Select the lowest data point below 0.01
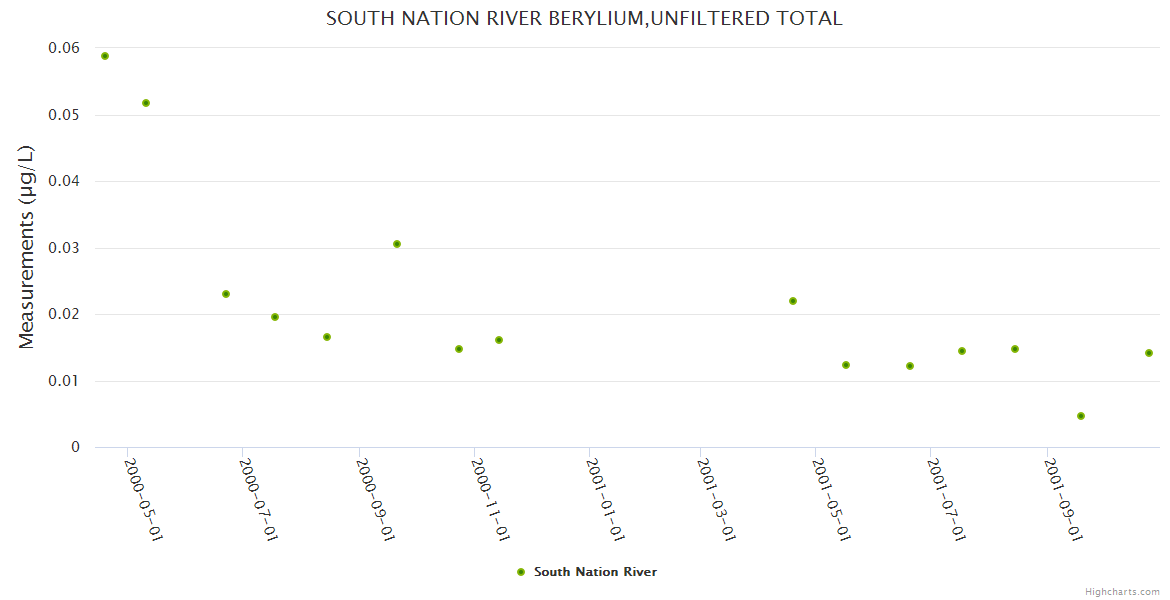Viewport: 1170px width, 600px height. point(1081,416)
